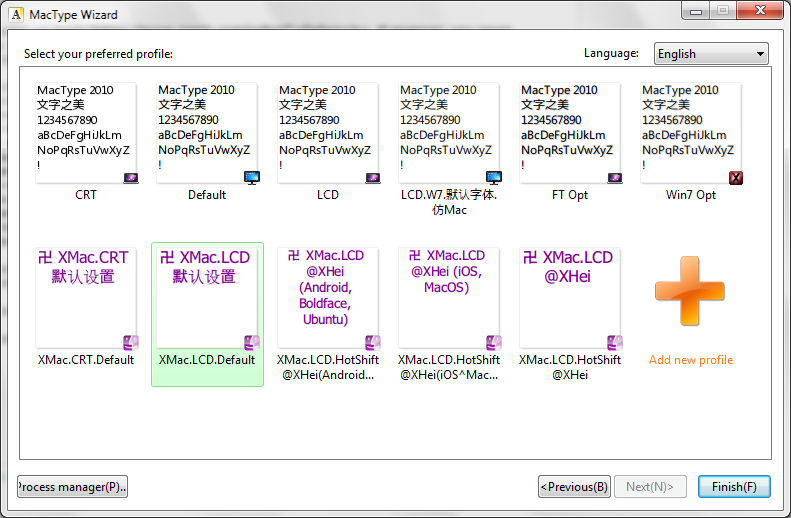Select the FT Opt profile thumbnail

tap(570, 133)
